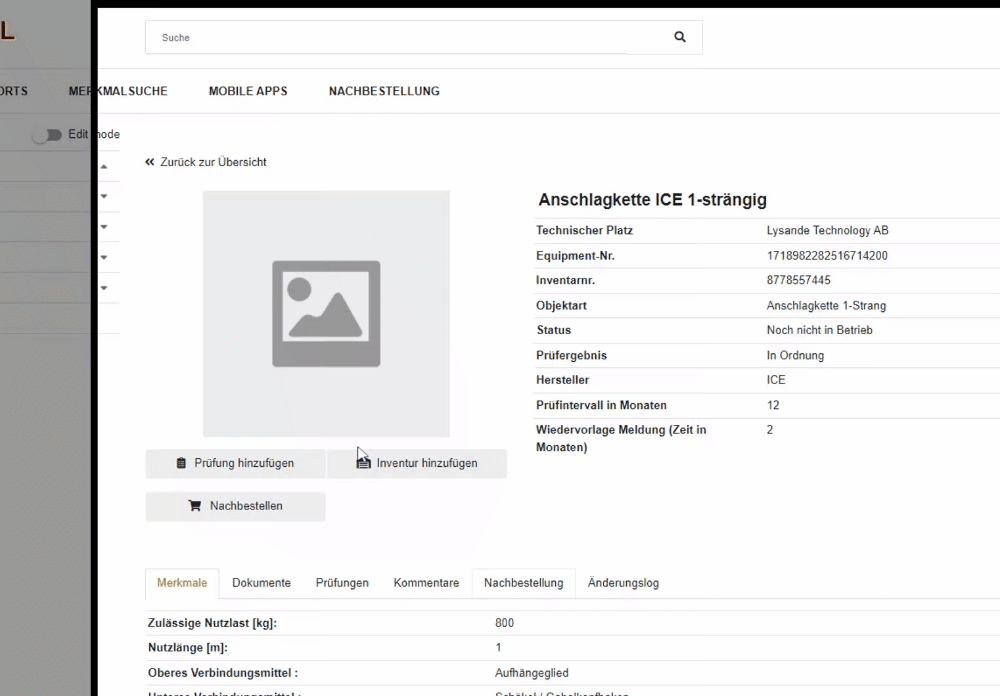Click the Zurück zur Übersicht link
The width and height of the screenshot is (1000, 696).
click(x=213, y=162)
